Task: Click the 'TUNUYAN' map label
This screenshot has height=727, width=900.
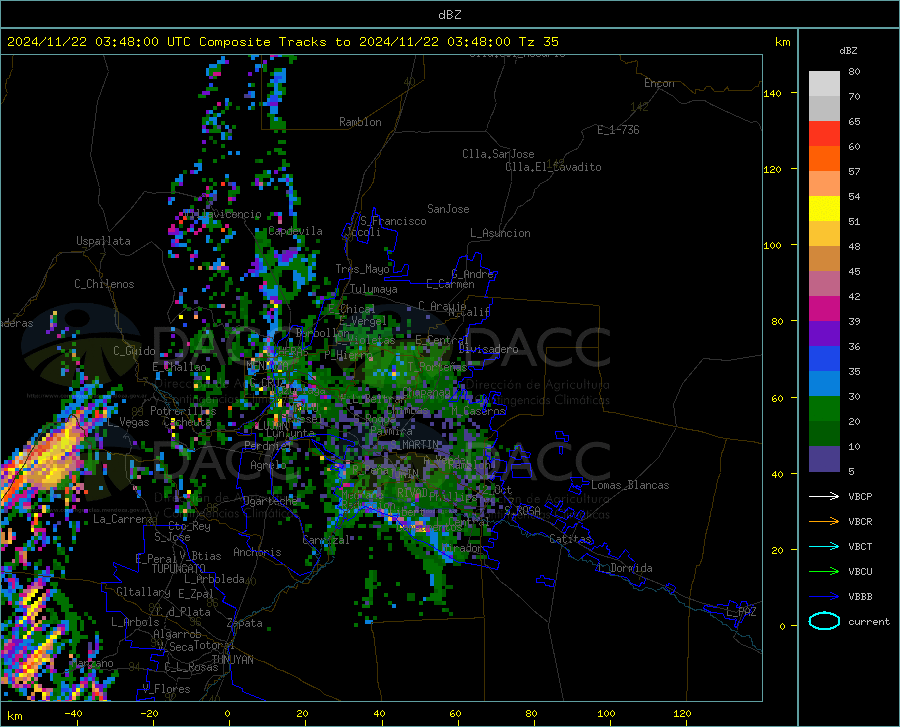Action: (x=232, y=660)
